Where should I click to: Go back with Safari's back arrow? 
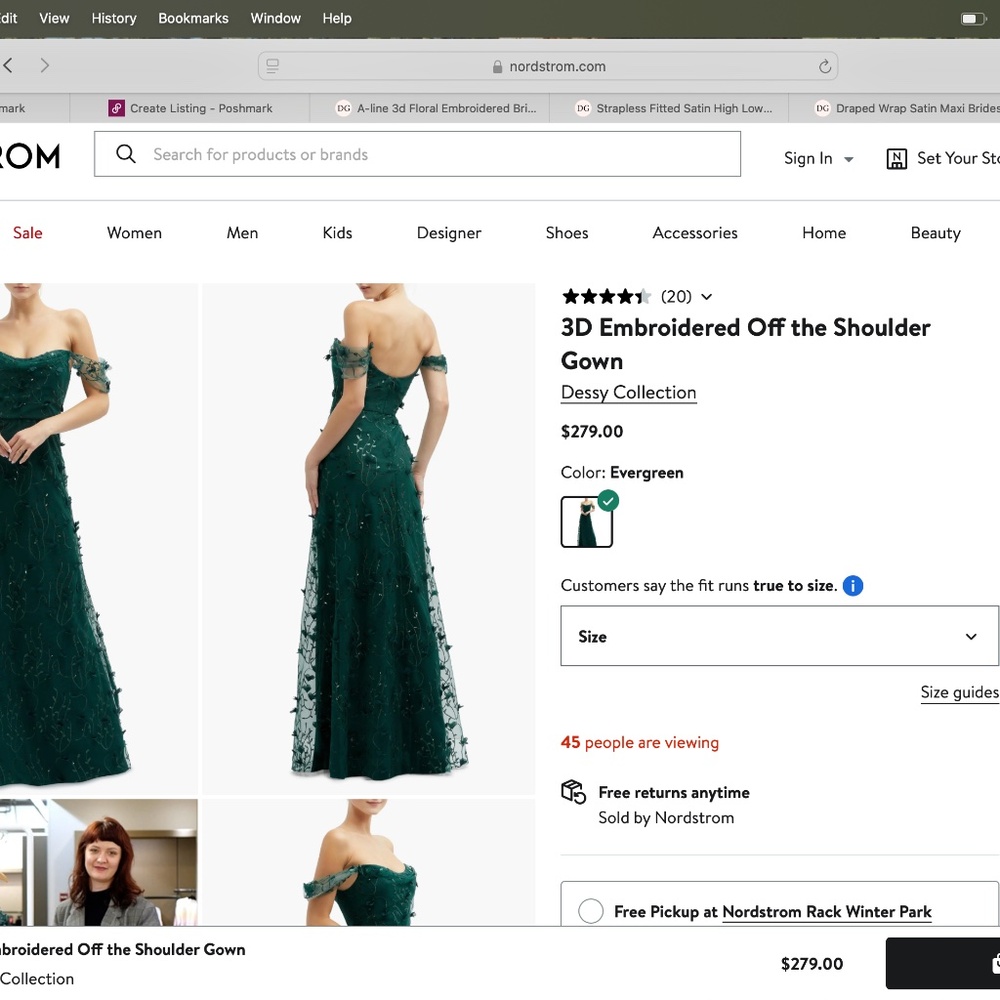point(8,65)
